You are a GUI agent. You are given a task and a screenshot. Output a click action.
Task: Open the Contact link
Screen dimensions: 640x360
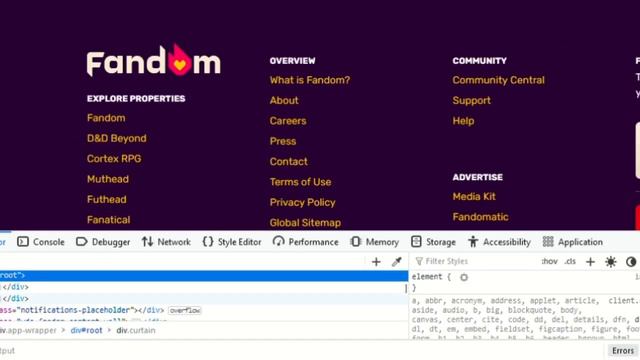288,162
